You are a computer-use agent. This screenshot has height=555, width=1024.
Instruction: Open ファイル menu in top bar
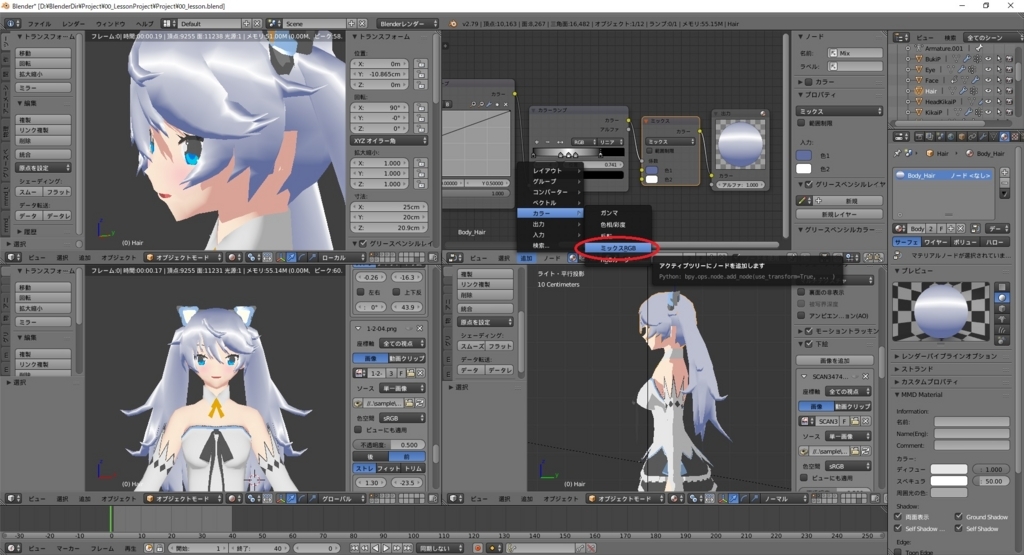[x=39, y=24]
